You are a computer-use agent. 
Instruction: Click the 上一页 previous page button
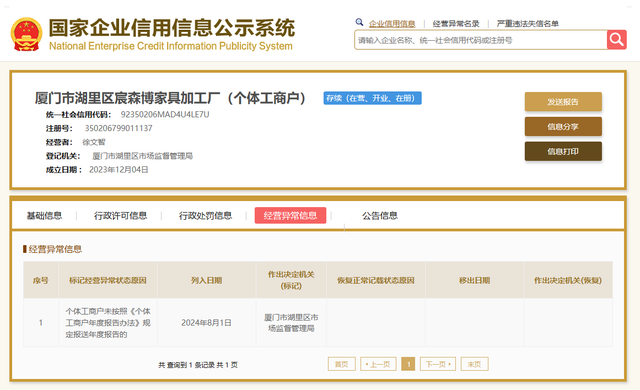[378, 364]
